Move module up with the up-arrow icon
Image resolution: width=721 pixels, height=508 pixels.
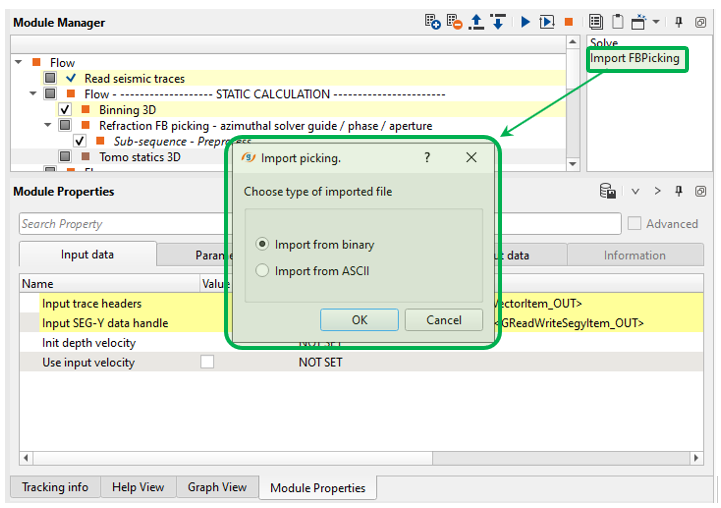click(x=476, y=22)
